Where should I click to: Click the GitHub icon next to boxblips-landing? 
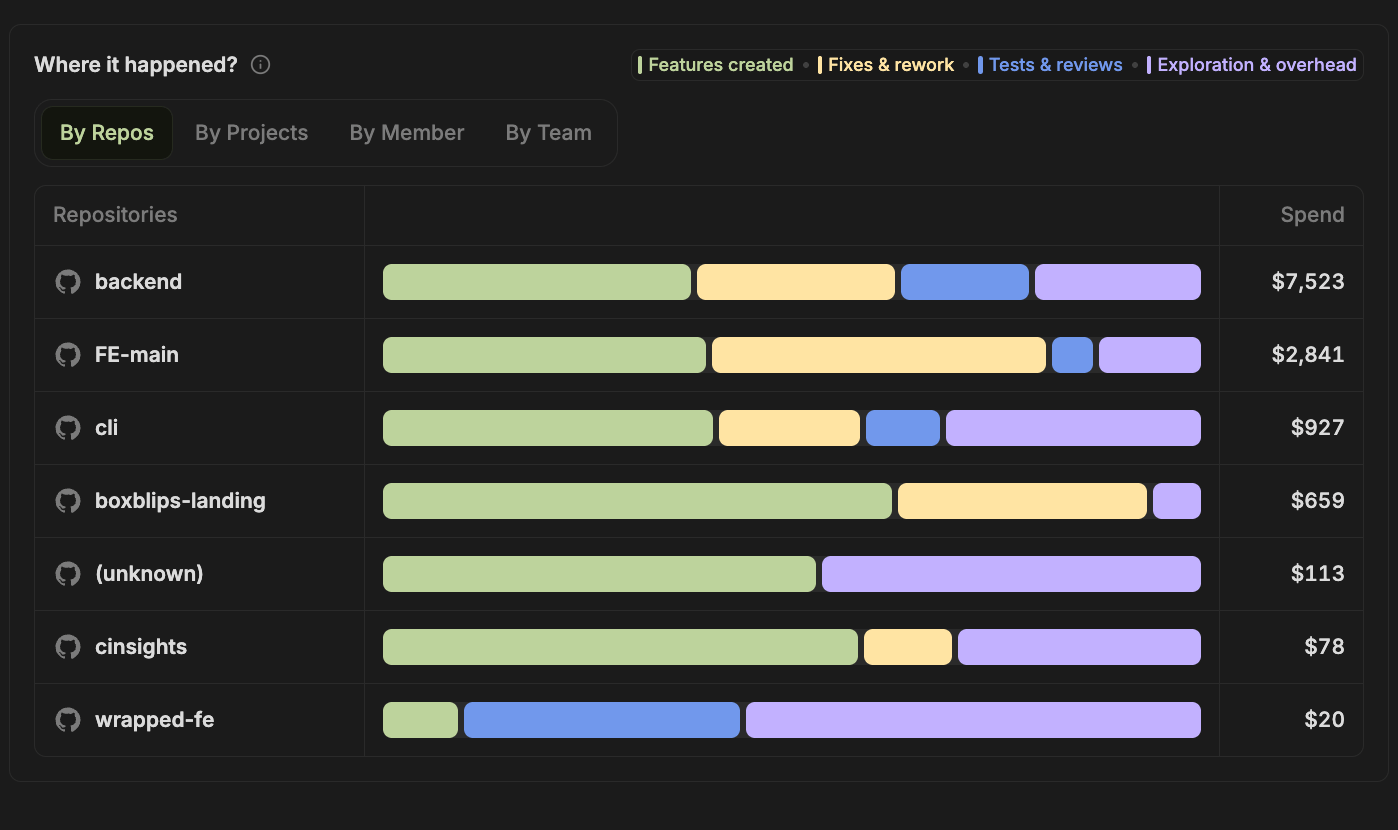coord(68,501)
